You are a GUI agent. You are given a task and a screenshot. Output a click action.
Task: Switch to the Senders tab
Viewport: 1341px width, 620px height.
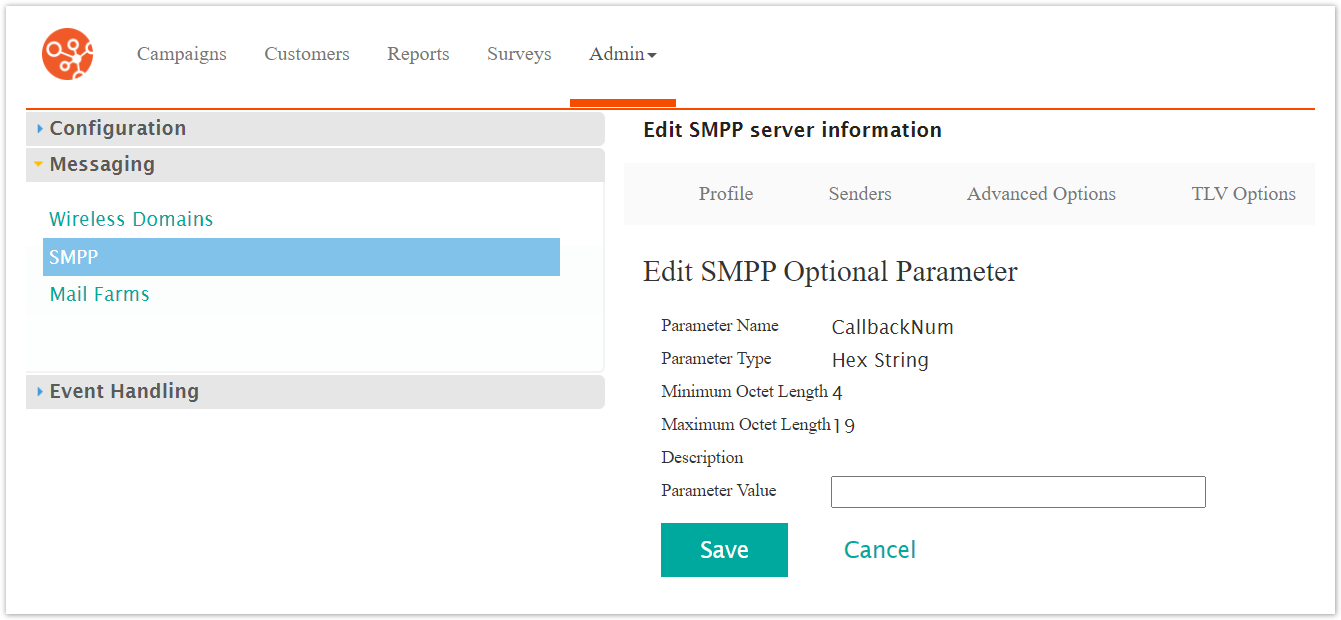pyautogui.click(x=859, y=194)
